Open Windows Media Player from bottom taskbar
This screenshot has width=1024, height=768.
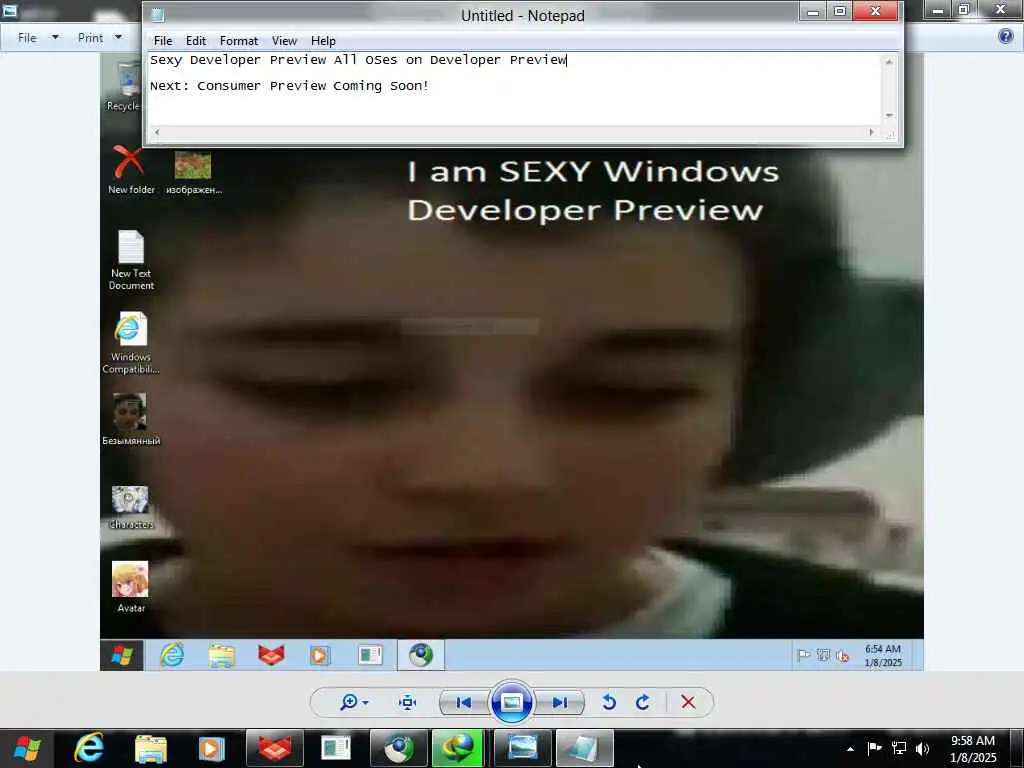[x=211, y=748]
